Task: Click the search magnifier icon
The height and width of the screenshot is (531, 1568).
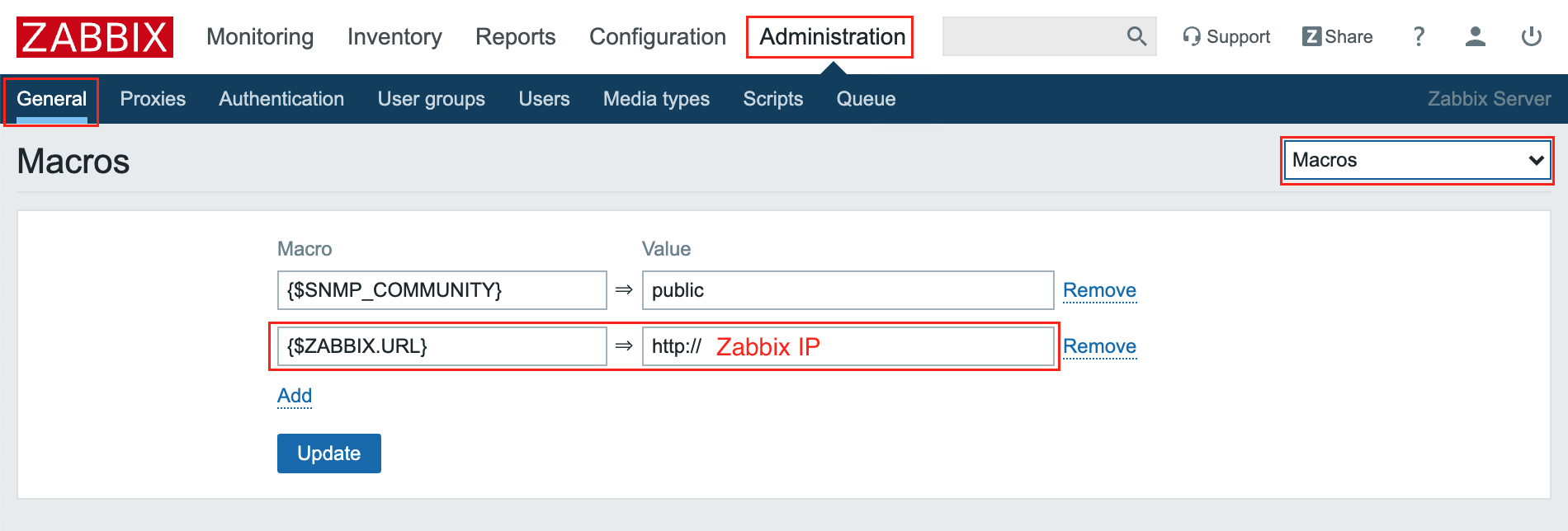Action: pos(1136,36)
